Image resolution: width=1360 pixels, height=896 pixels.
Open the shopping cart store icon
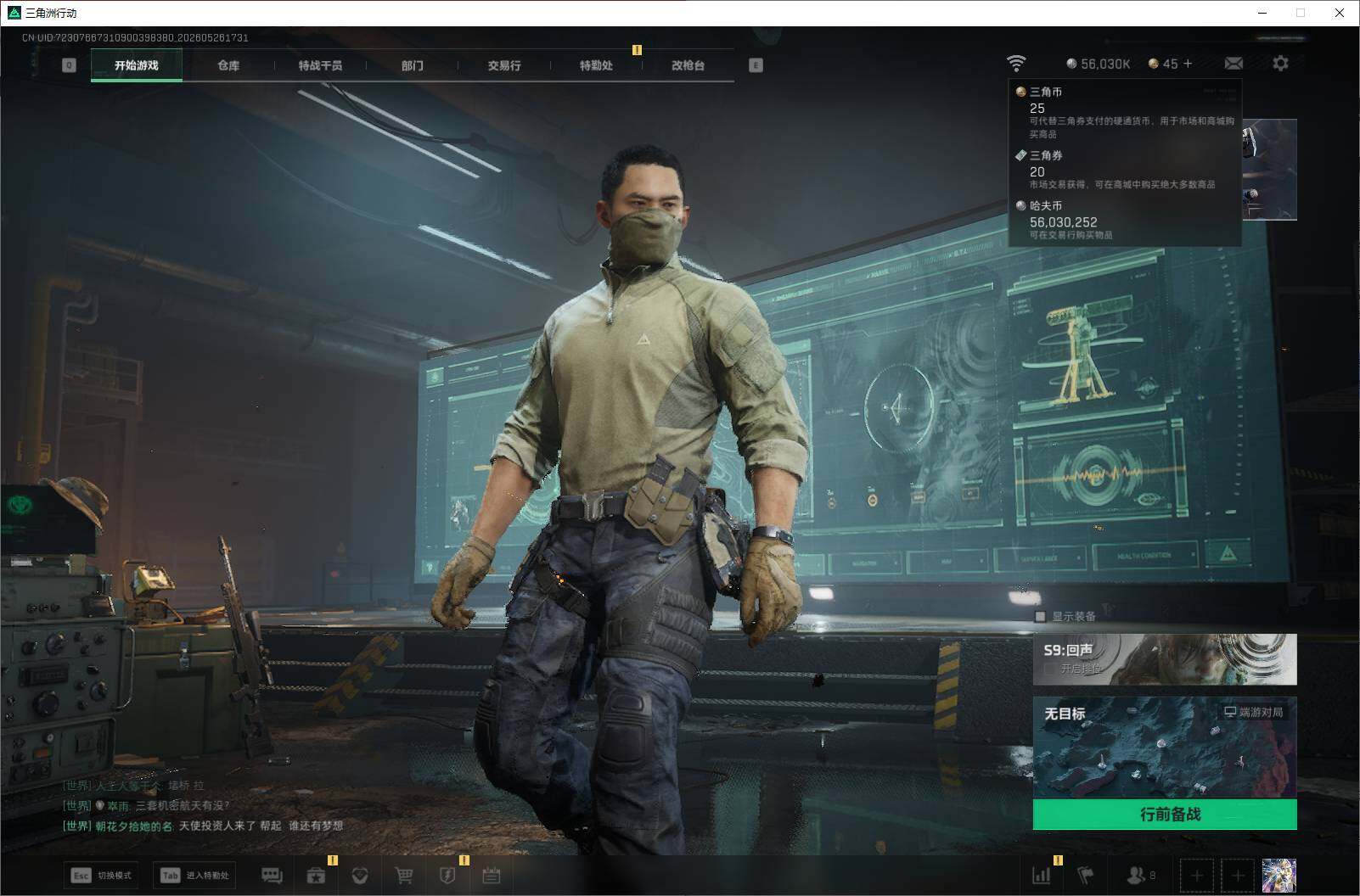(x=404, y=876)
